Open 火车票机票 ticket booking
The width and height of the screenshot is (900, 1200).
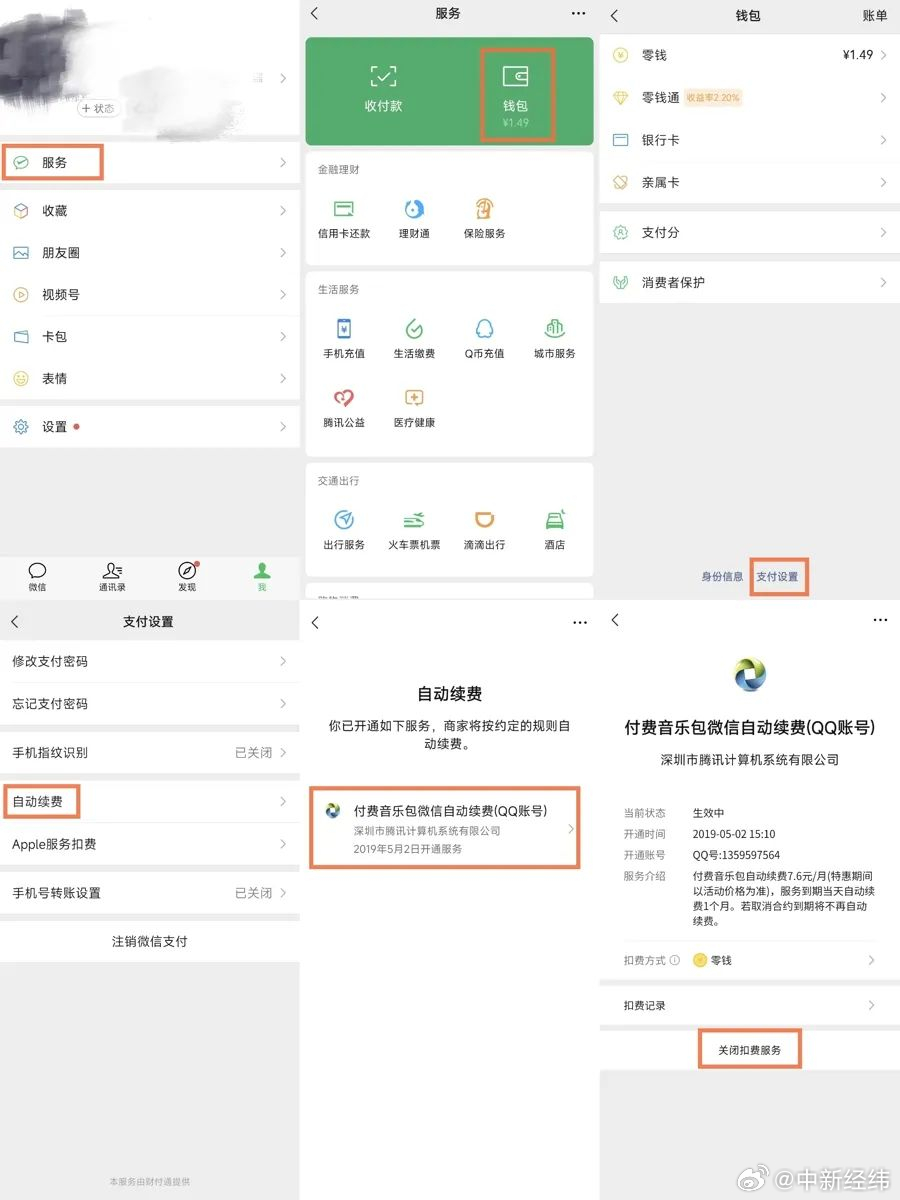414,525
